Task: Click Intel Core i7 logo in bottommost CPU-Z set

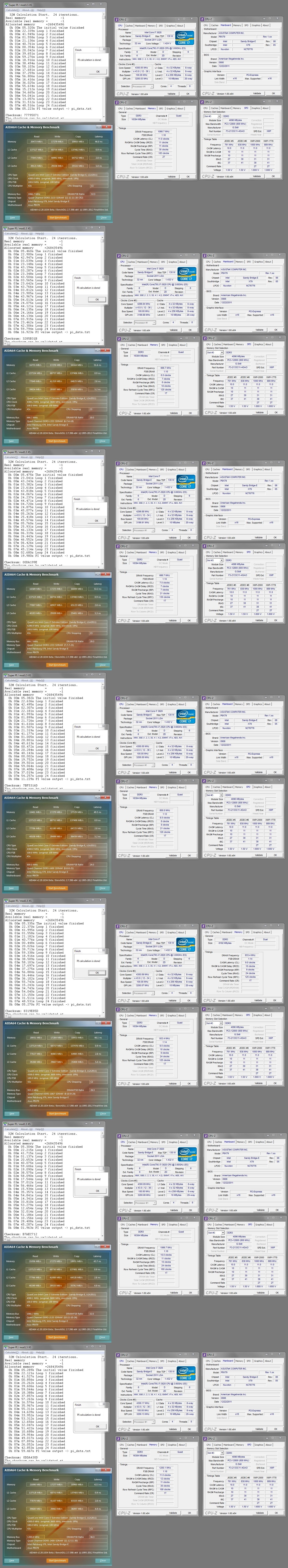Action: coord(186,1374)
